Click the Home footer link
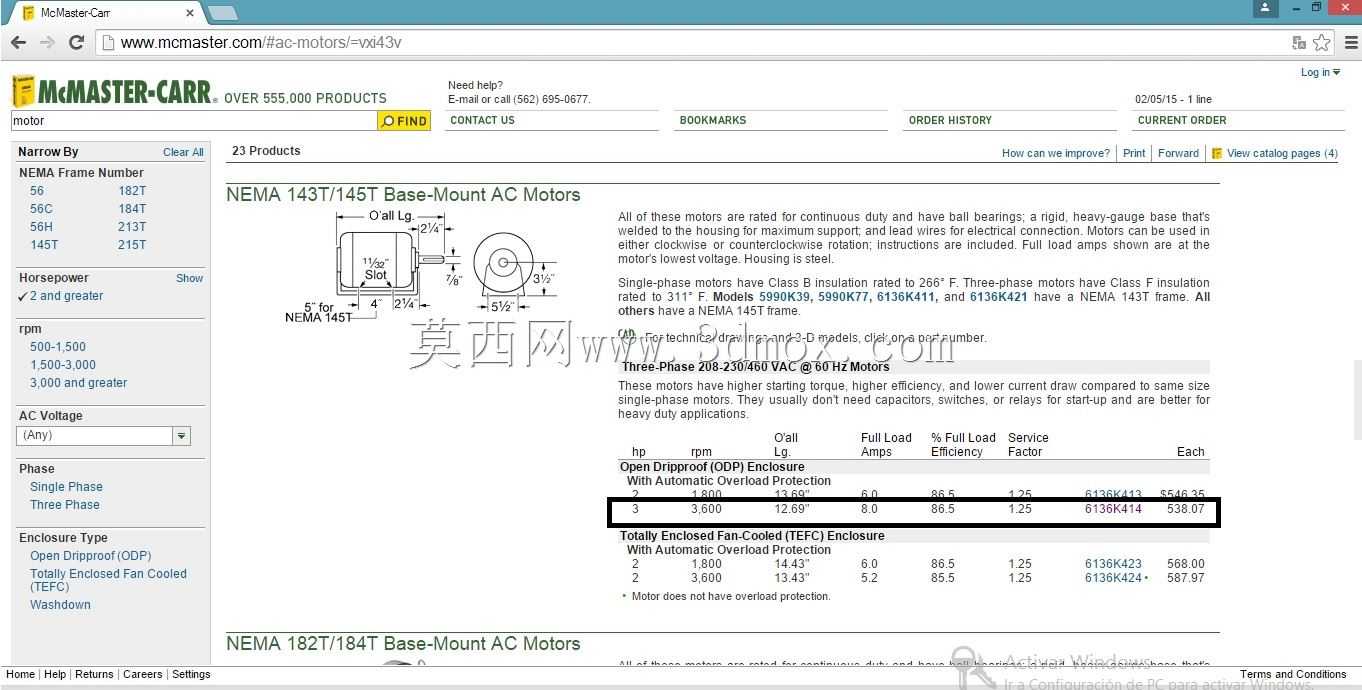The width and height of the screenshot is (1362, 690). click(x=20, y=674)
